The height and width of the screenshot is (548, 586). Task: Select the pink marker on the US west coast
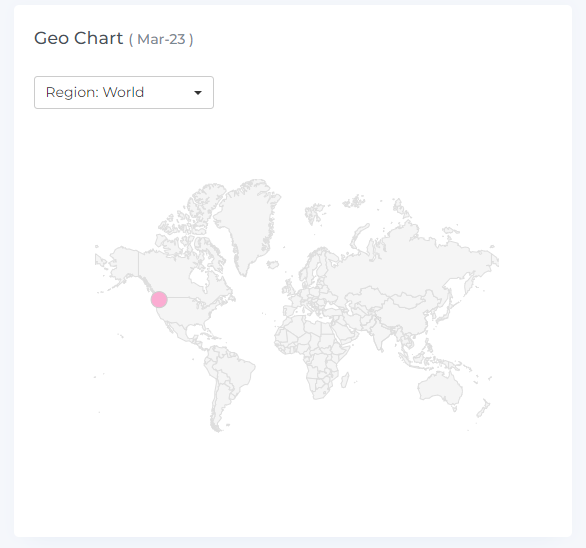tap(159, 299)
